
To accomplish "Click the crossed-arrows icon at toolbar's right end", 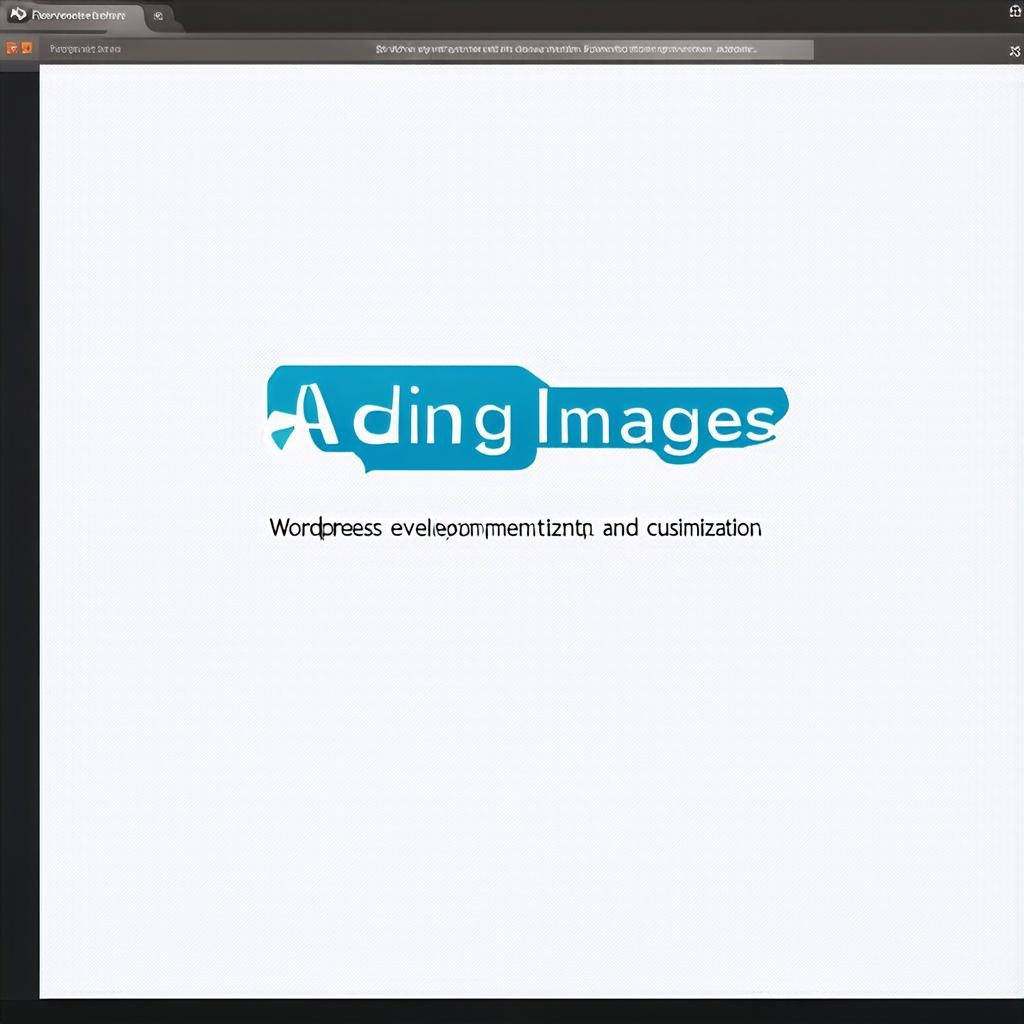I will (1013, 50).
